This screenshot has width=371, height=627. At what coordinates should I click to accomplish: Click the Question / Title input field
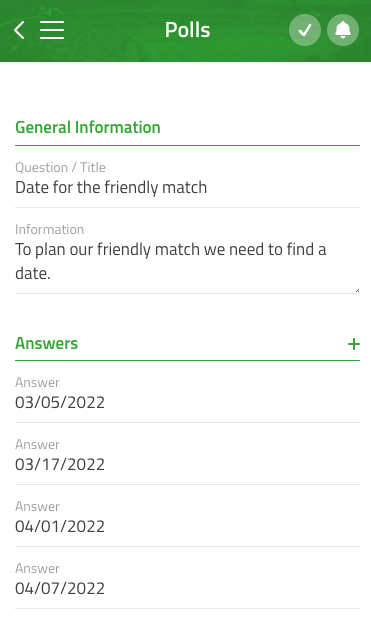pyautogui.click(x=187, y=188)
